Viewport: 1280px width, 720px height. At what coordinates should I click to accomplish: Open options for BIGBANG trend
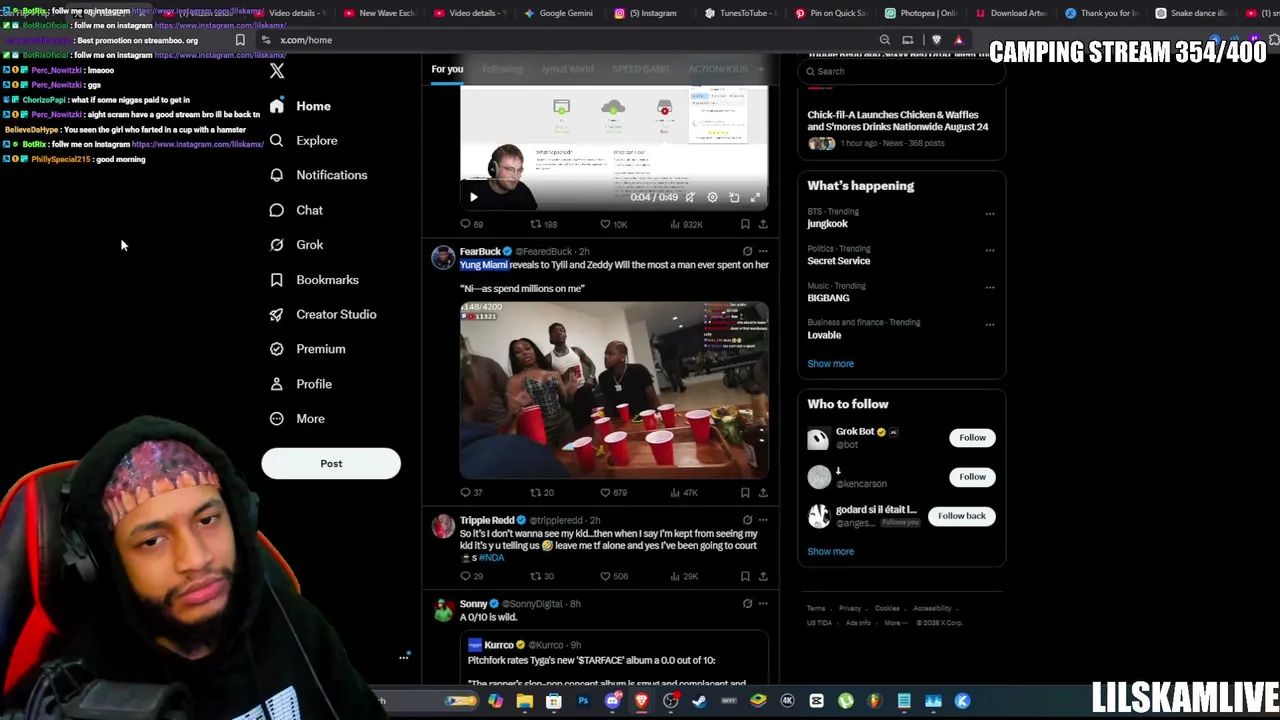990,287
